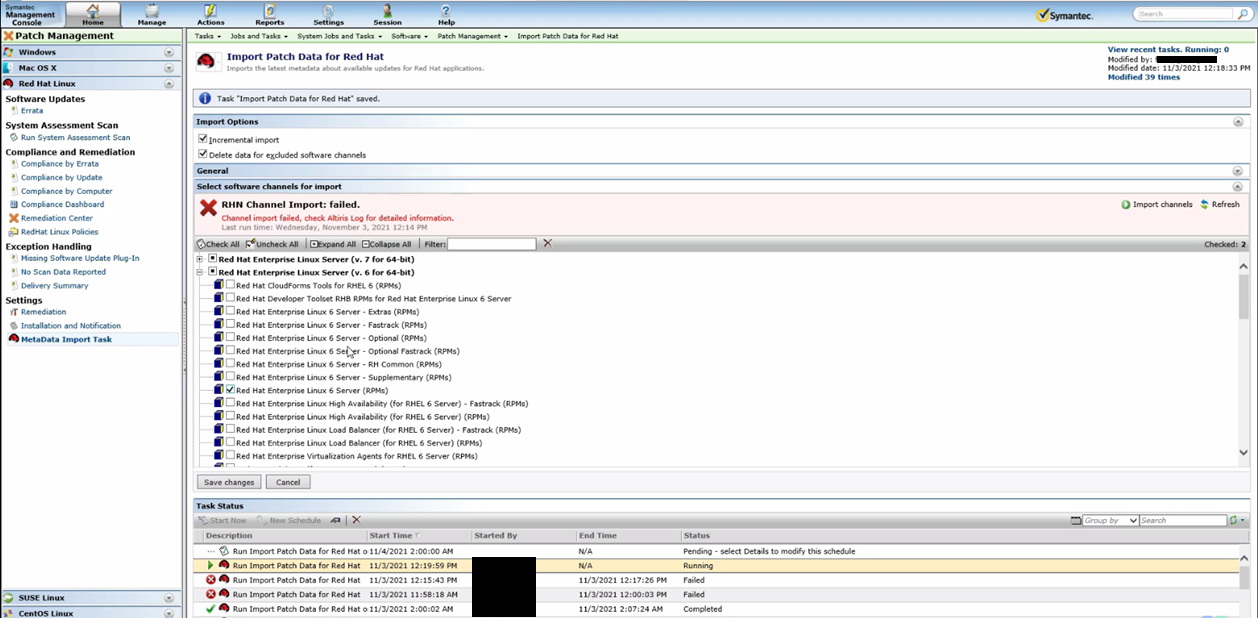Expand the General panel
The width and height of the screenshot is (1258, 618).
[x=1238, y=171]
